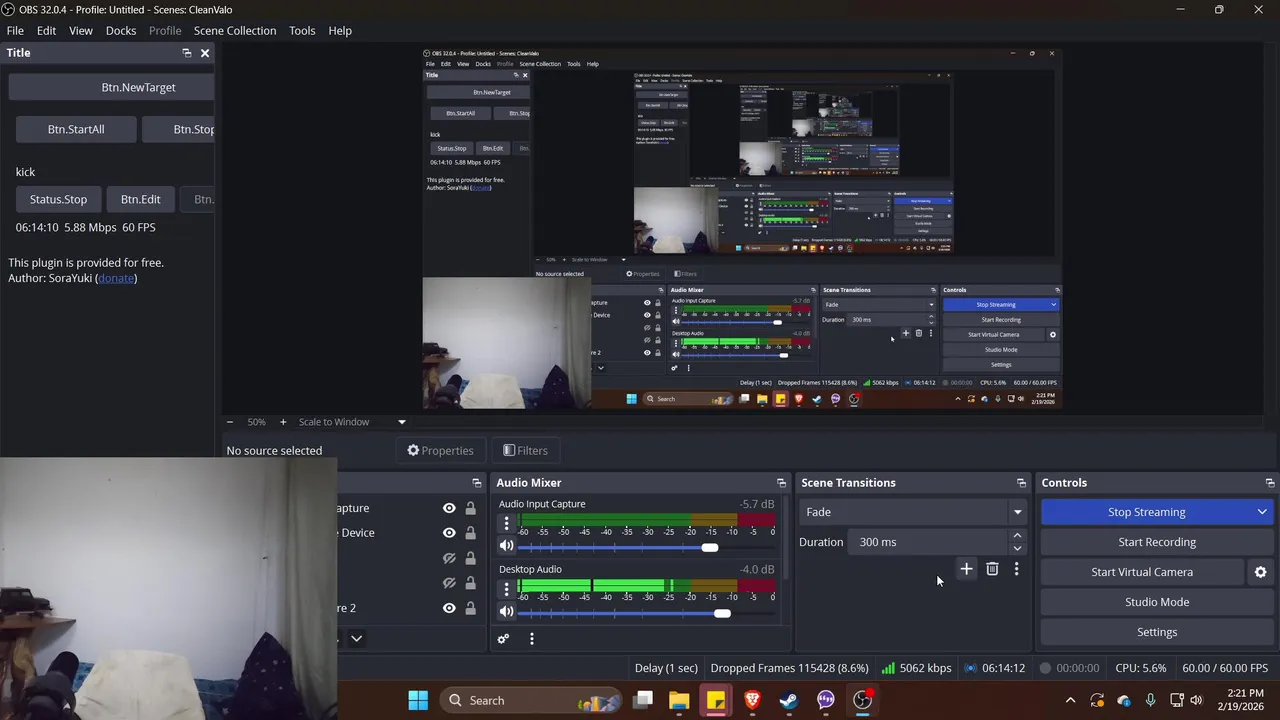Open the Tools menu

coord(302,31)
